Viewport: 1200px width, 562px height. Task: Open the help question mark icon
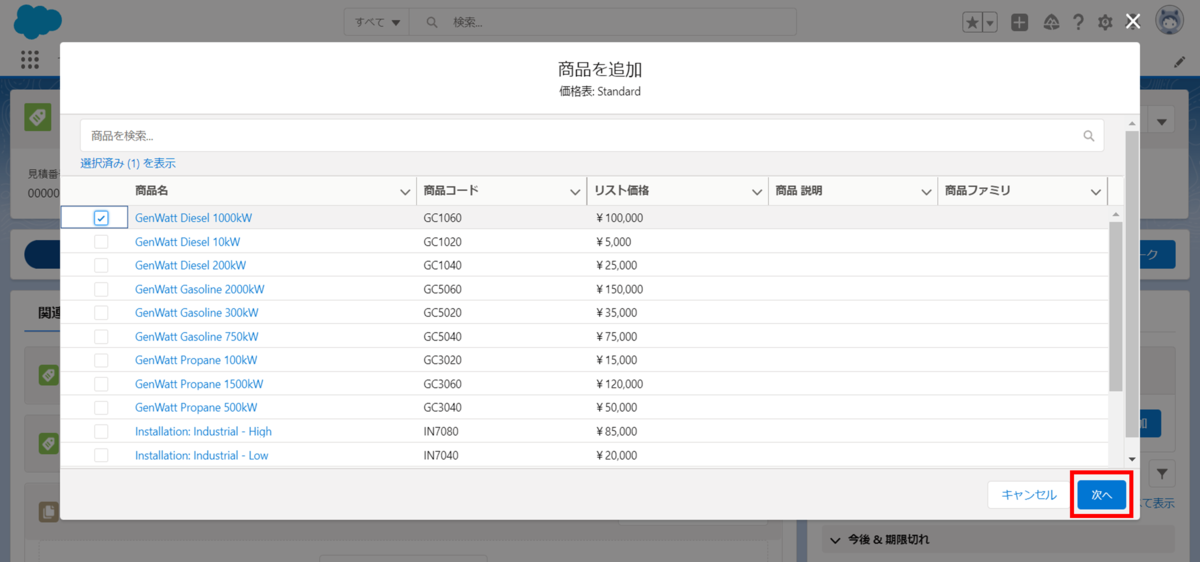pyautogui.click(x=1078, y=22)
